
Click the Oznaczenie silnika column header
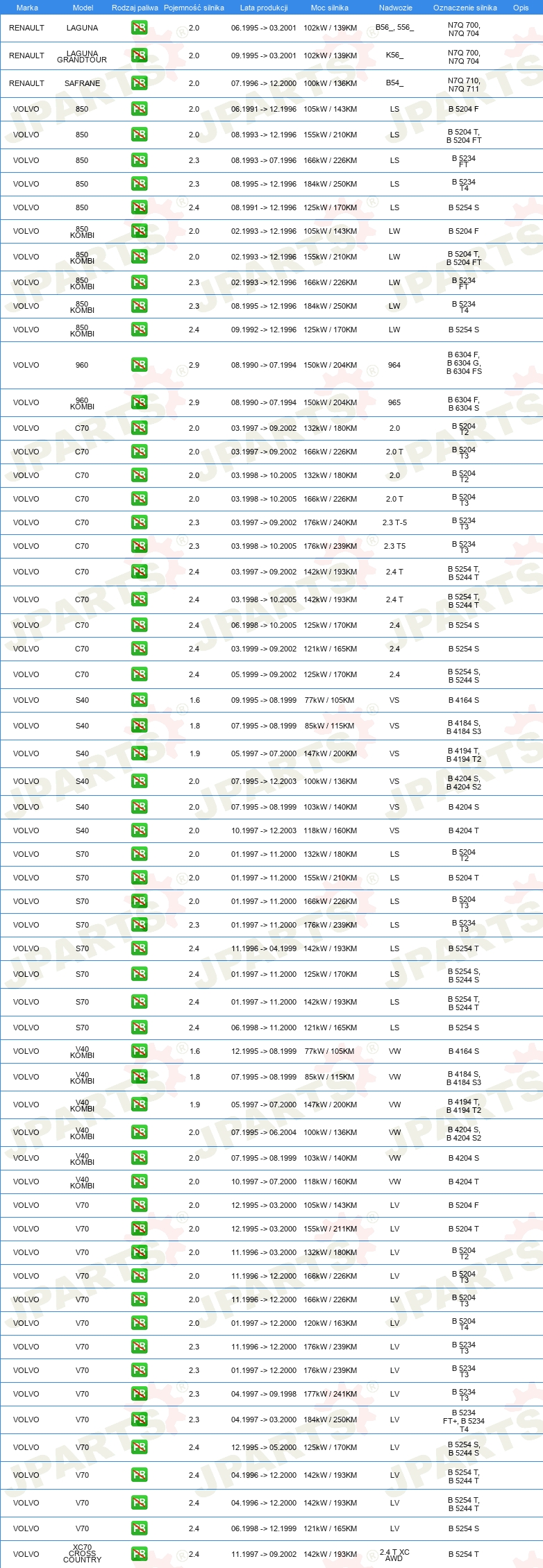click(x=465, y=8)
